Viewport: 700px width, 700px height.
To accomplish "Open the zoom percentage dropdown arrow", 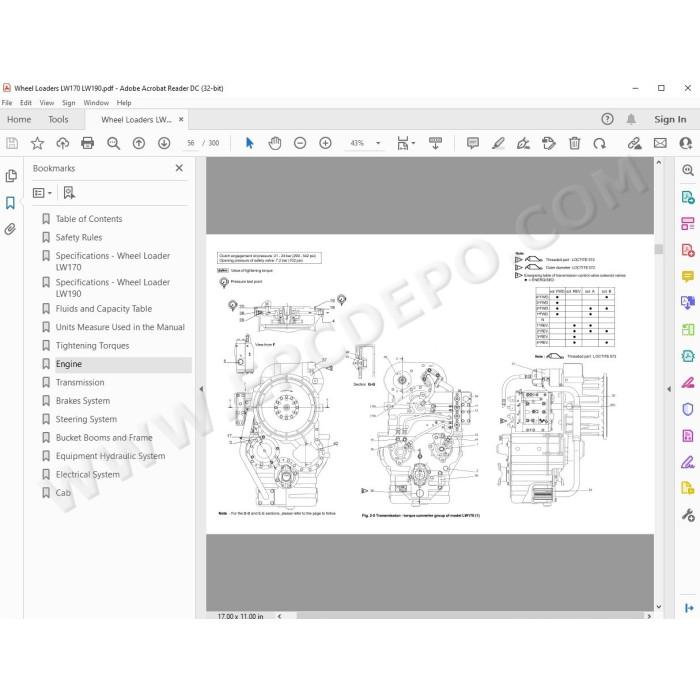I will (378, 143).
